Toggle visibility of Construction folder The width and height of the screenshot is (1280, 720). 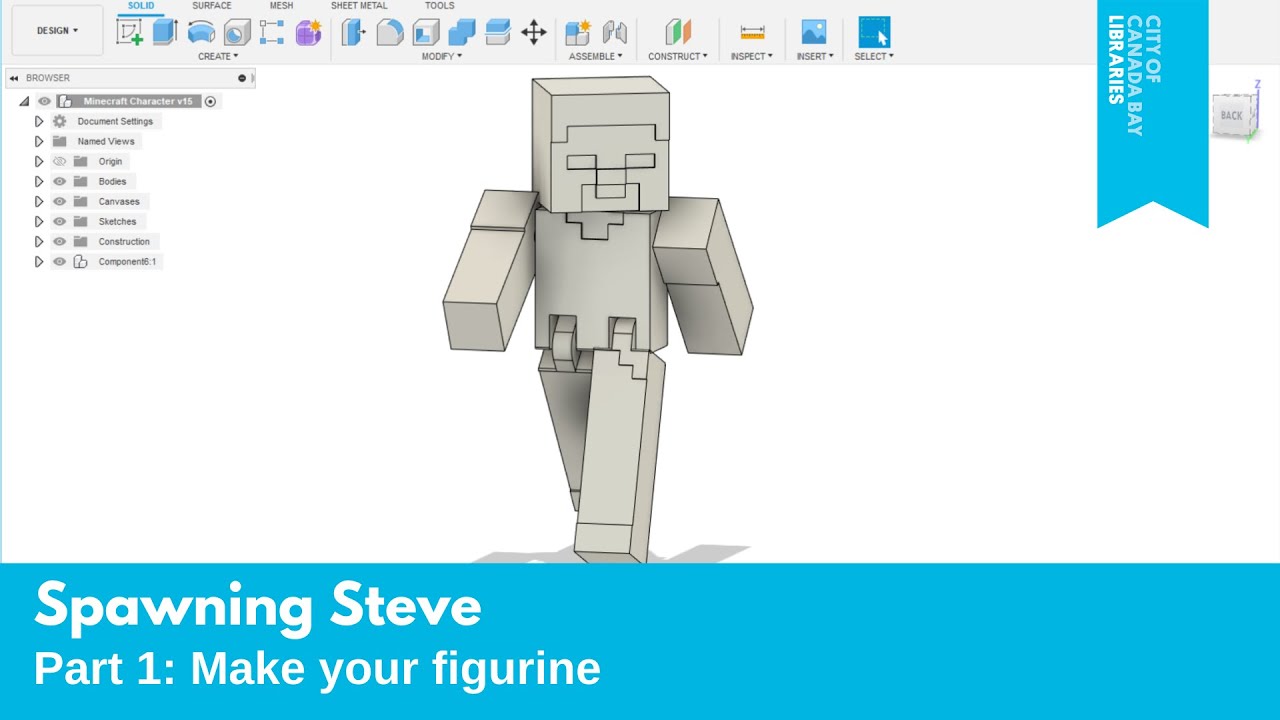point(59,241)
